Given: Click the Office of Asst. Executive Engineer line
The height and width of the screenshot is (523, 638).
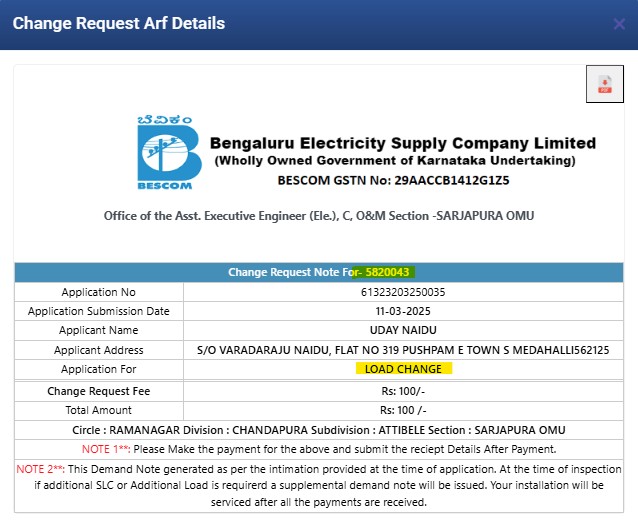Looking at the screenshot, I should tap(319, 216).
